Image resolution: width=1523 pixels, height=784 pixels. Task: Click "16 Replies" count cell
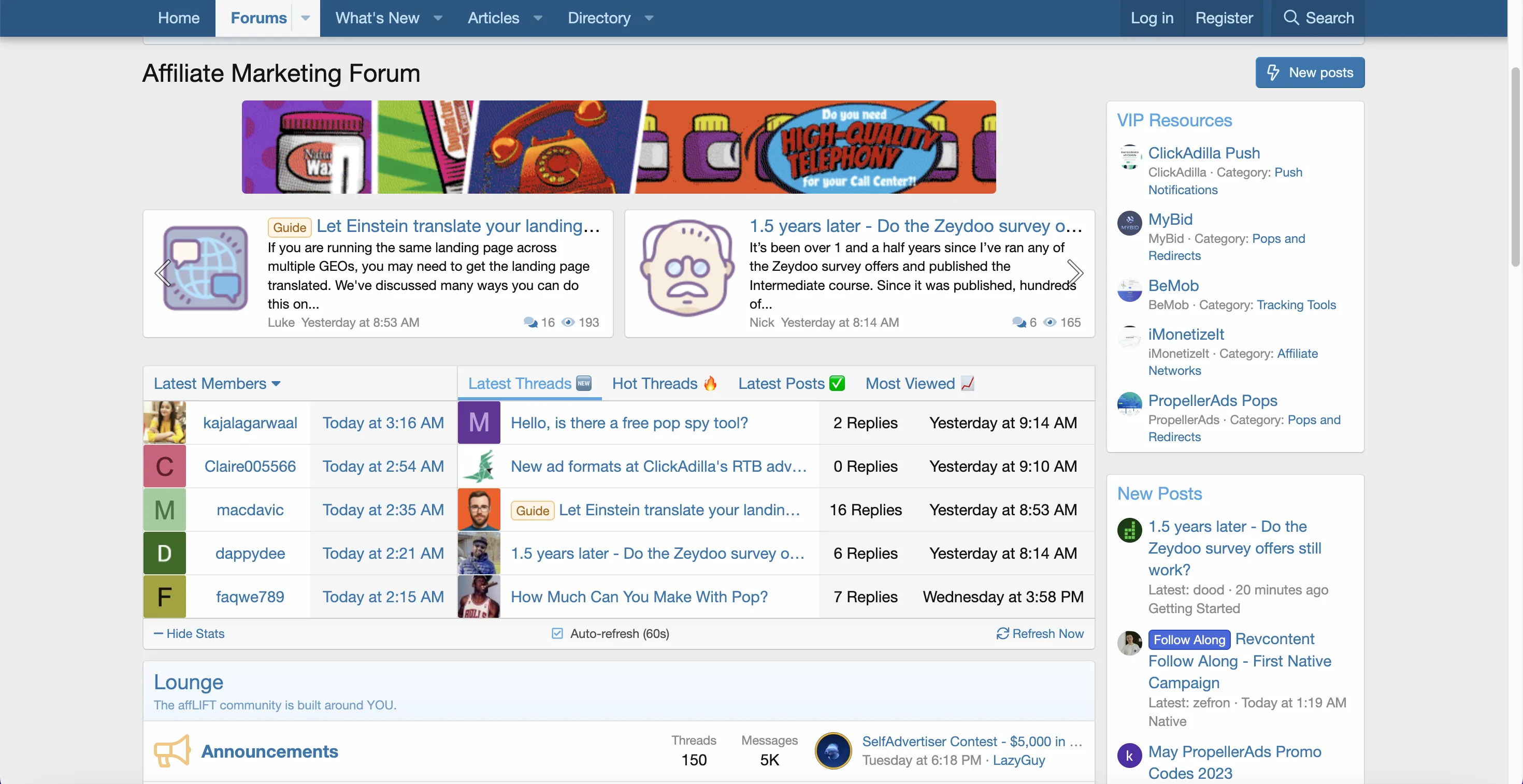click(x=866, y=509)
